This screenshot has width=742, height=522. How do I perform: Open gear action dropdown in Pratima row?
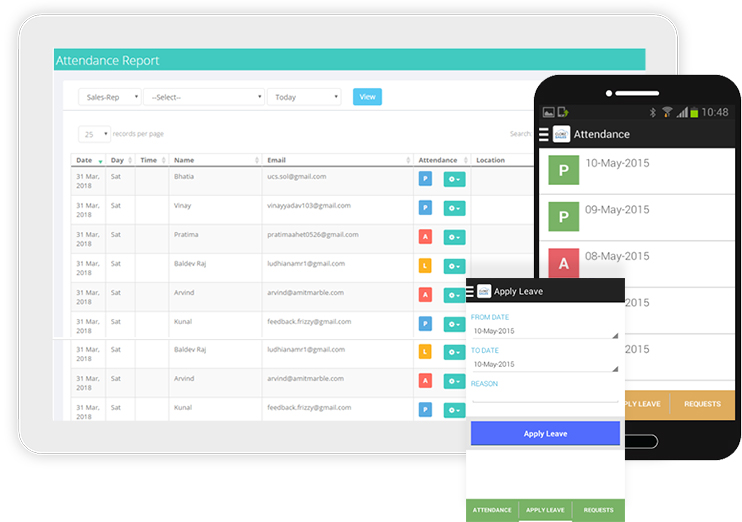click(454, 237)
